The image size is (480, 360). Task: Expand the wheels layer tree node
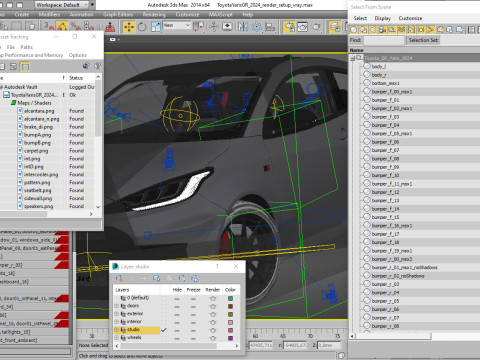117,338
